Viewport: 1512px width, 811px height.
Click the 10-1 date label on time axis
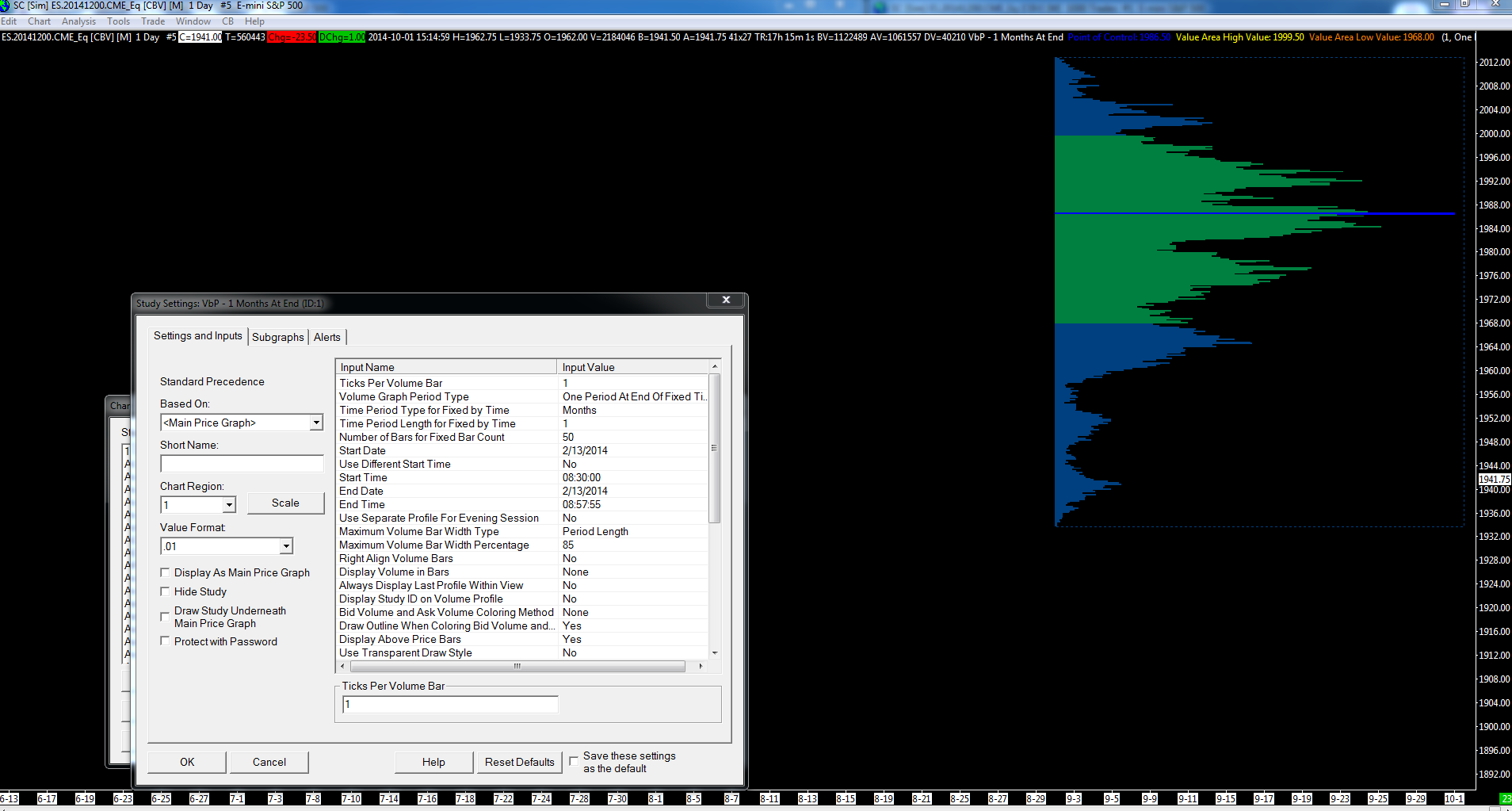tap(1454, 798)
